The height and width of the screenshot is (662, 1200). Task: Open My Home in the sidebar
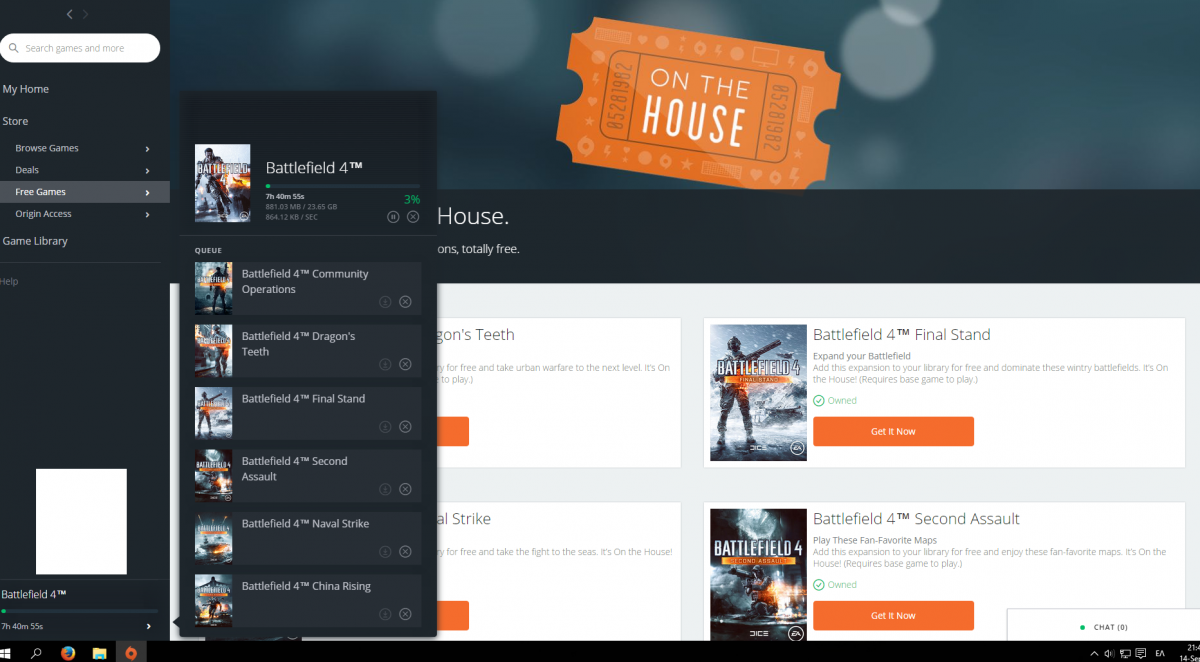tap(26, 89)
